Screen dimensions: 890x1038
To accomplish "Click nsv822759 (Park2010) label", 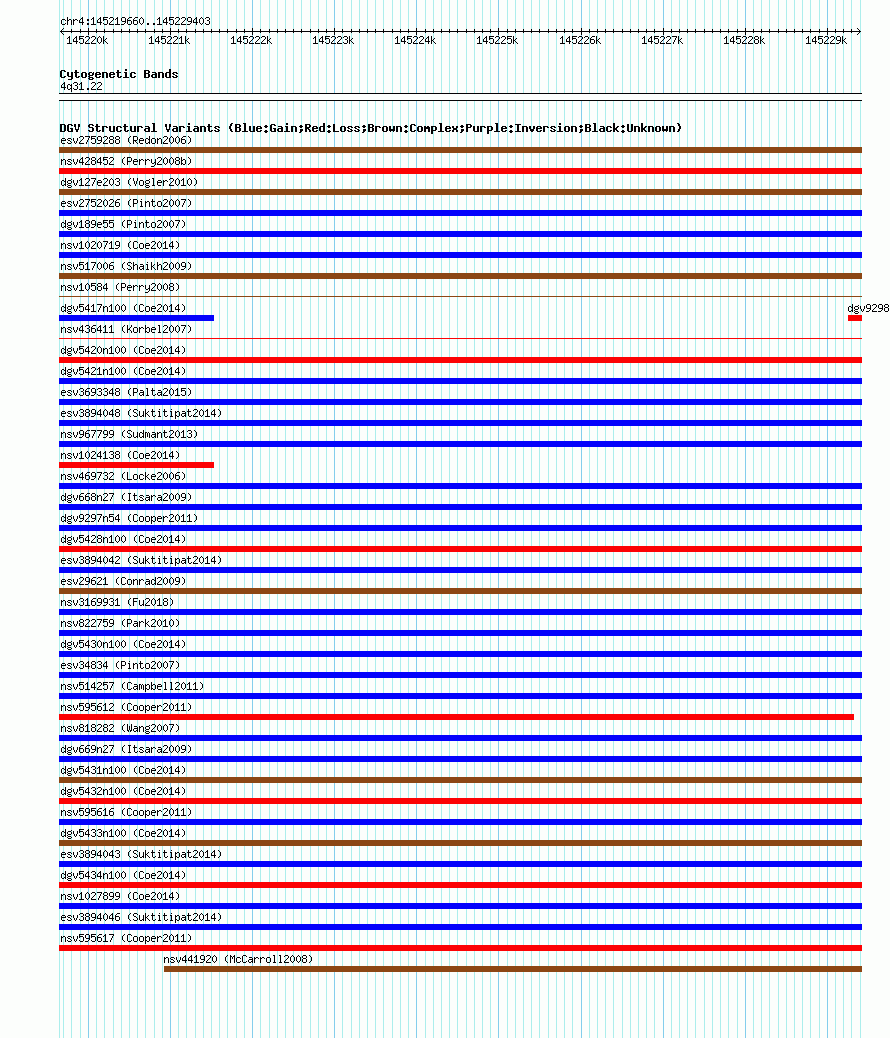I will pos(120,624).
